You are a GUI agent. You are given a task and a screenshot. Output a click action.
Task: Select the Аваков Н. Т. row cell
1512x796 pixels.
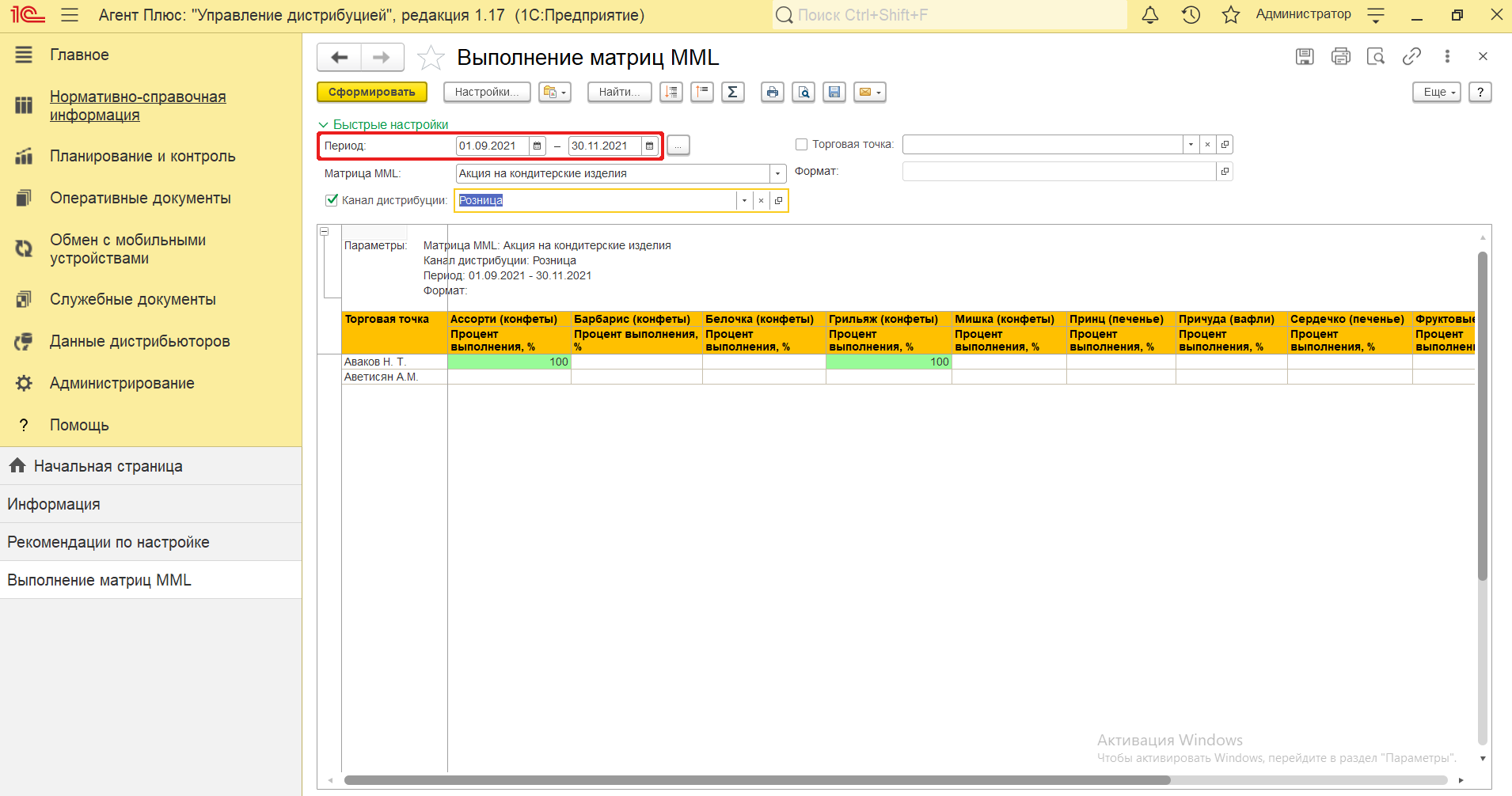(x=394, y=362)
